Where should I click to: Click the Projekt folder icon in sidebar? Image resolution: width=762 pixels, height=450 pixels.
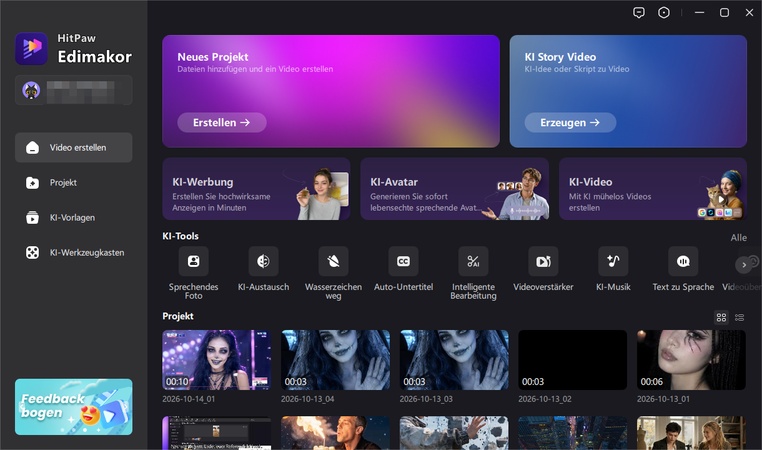[x=32, y=183]
